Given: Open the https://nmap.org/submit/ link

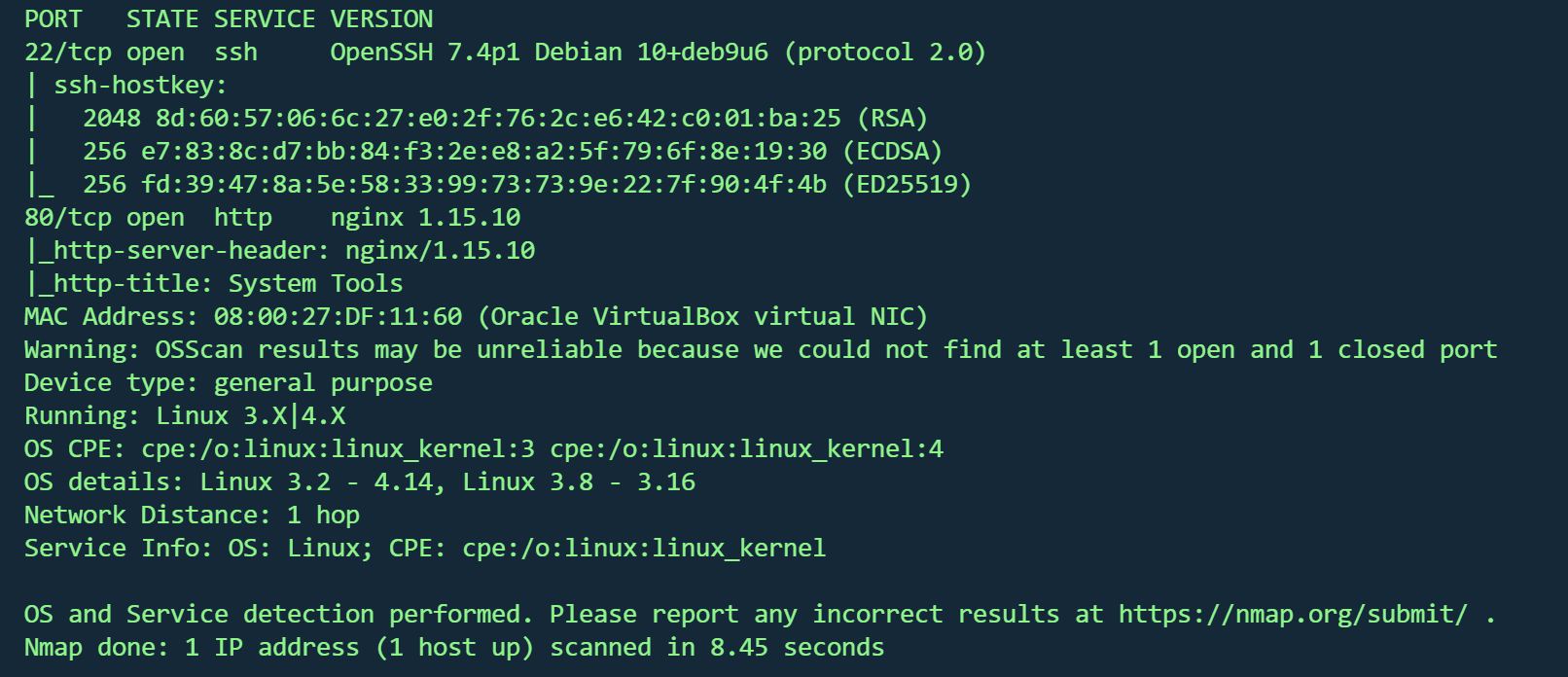Looking at the screenshot, I should pyautogui.click(x=1293, y=615).
